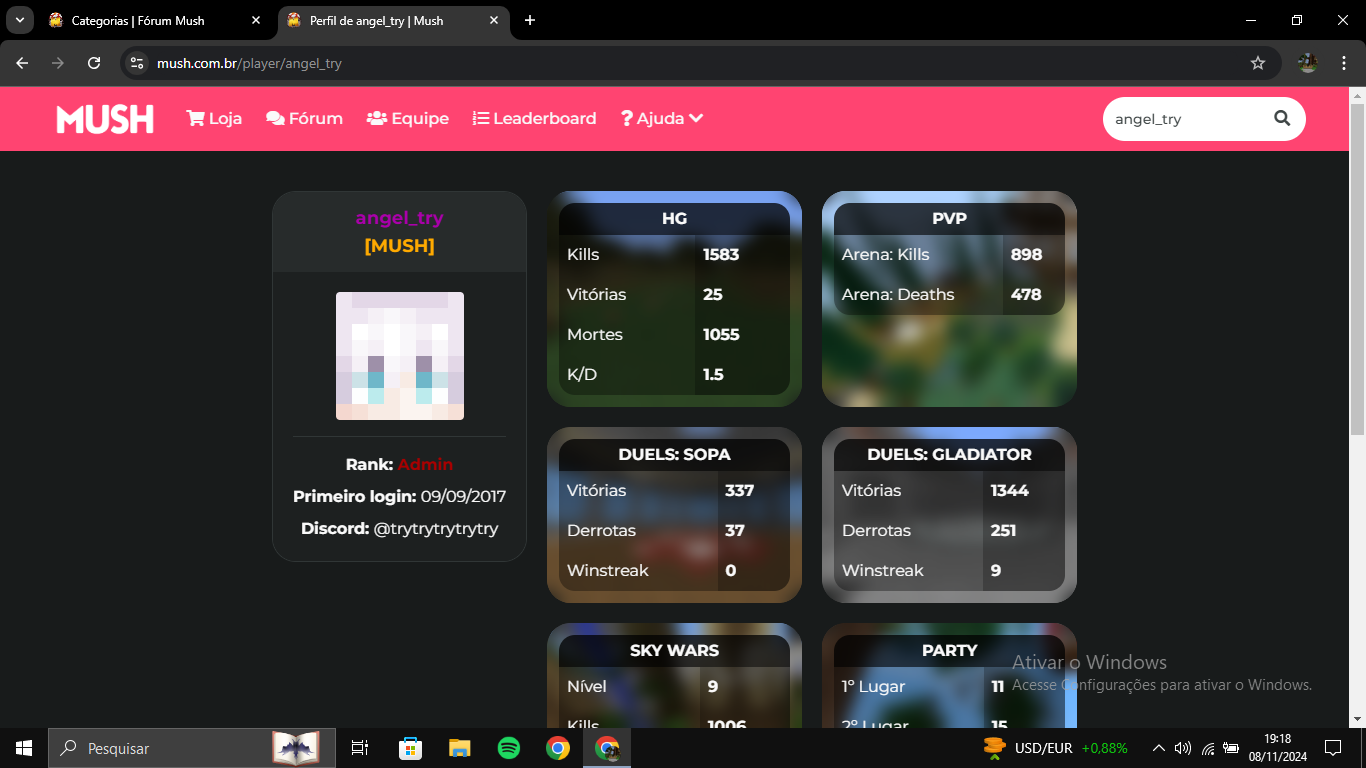The width and height of the screenshot is (1366, 768).
Task: Click the SKY WARS card title
Action: [x=674, y=650]
